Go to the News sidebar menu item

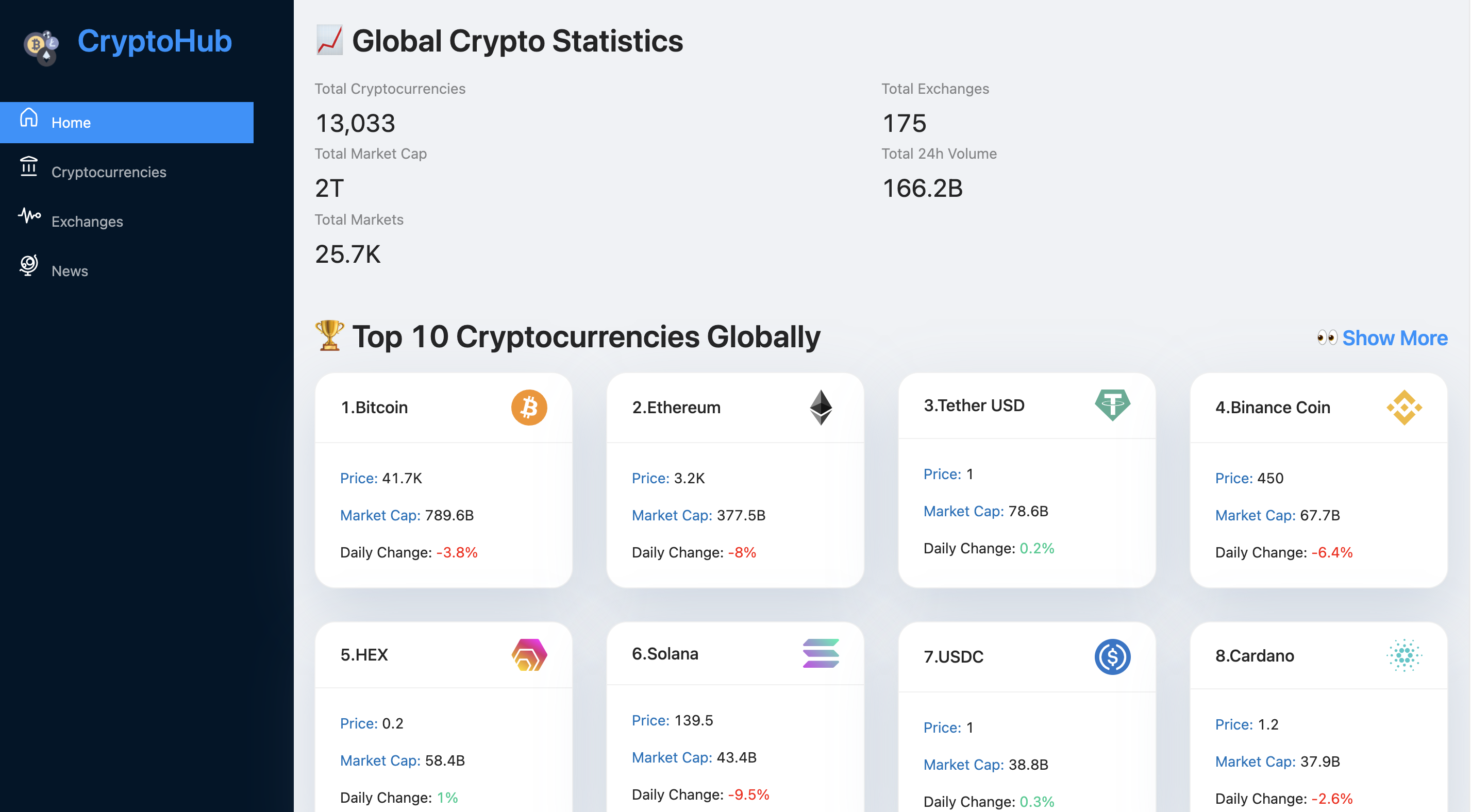point(70,270)
